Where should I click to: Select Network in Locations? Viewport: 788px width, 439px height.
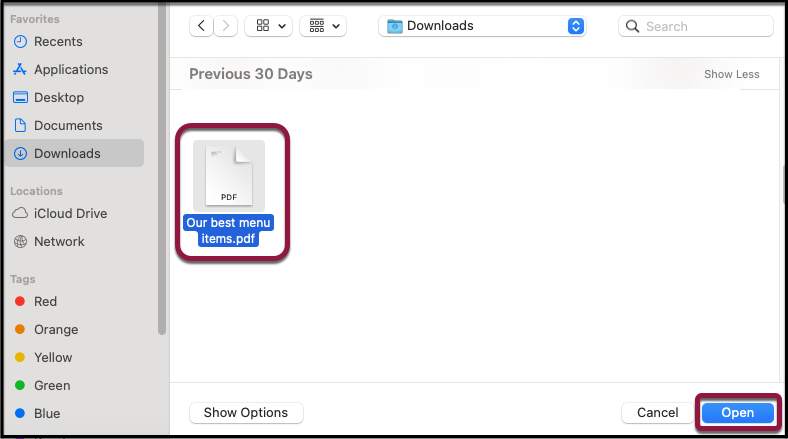click(59, 241)
